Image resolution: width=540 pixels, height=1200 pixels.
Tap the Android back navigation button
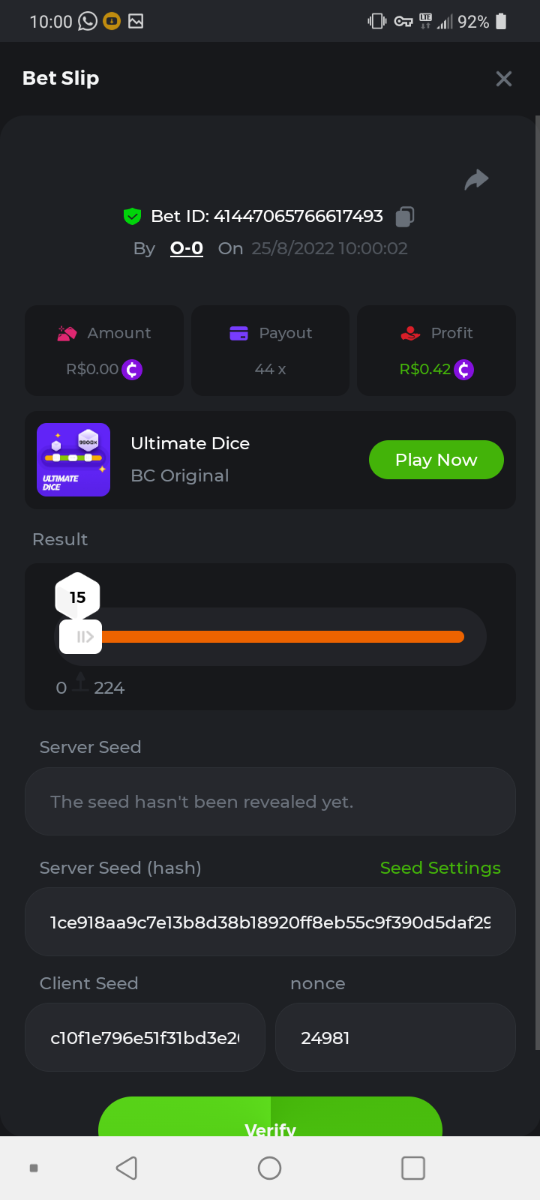126,1168
